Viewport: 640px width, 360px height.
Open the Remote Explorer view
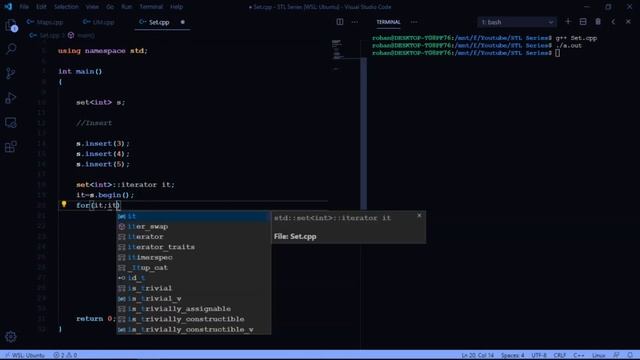pyautogui.click(x=11, y=122)
